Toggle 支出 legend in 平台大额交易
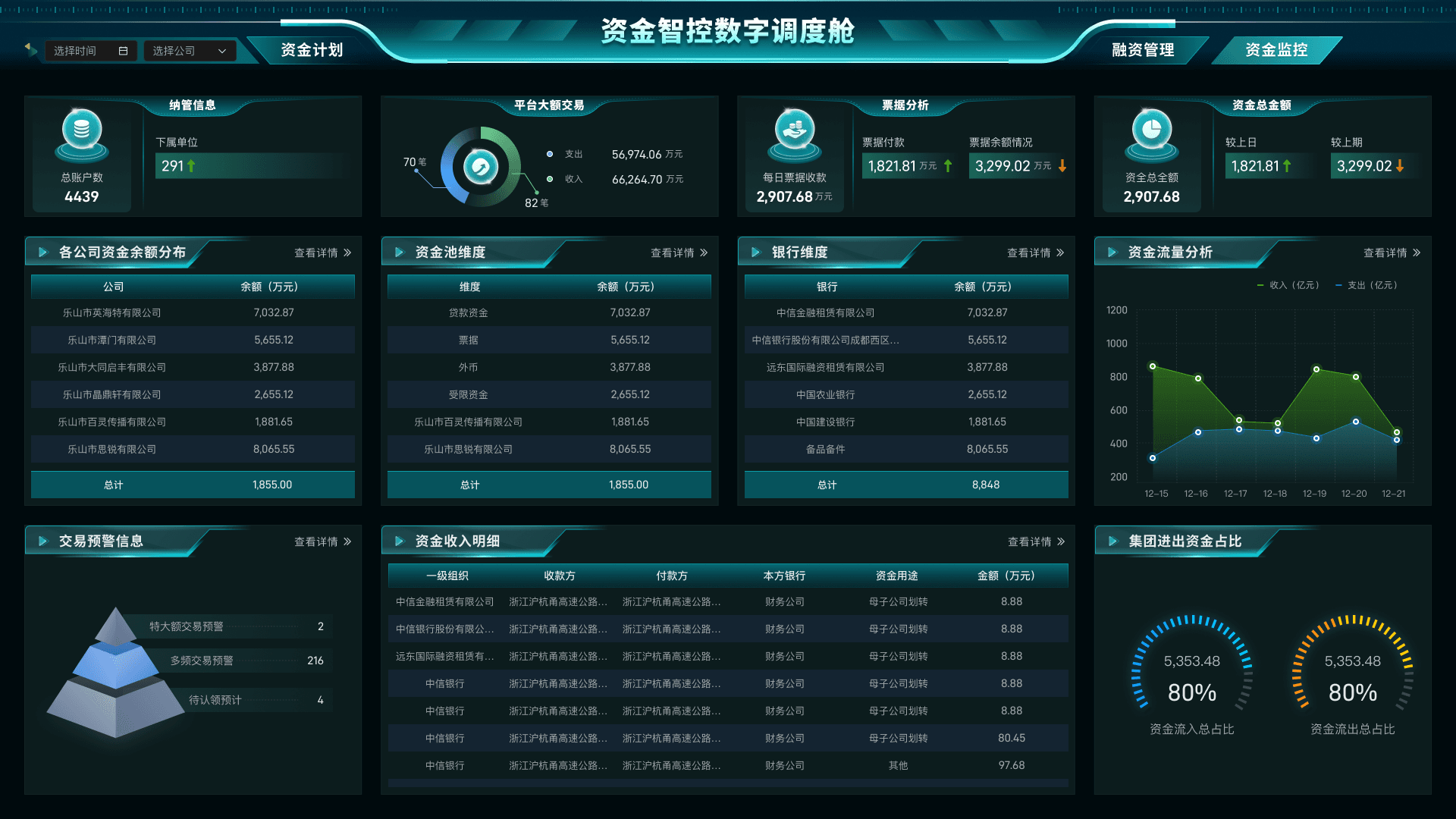Viewport: 1456px width, 819px height. [x=565, y=154]
